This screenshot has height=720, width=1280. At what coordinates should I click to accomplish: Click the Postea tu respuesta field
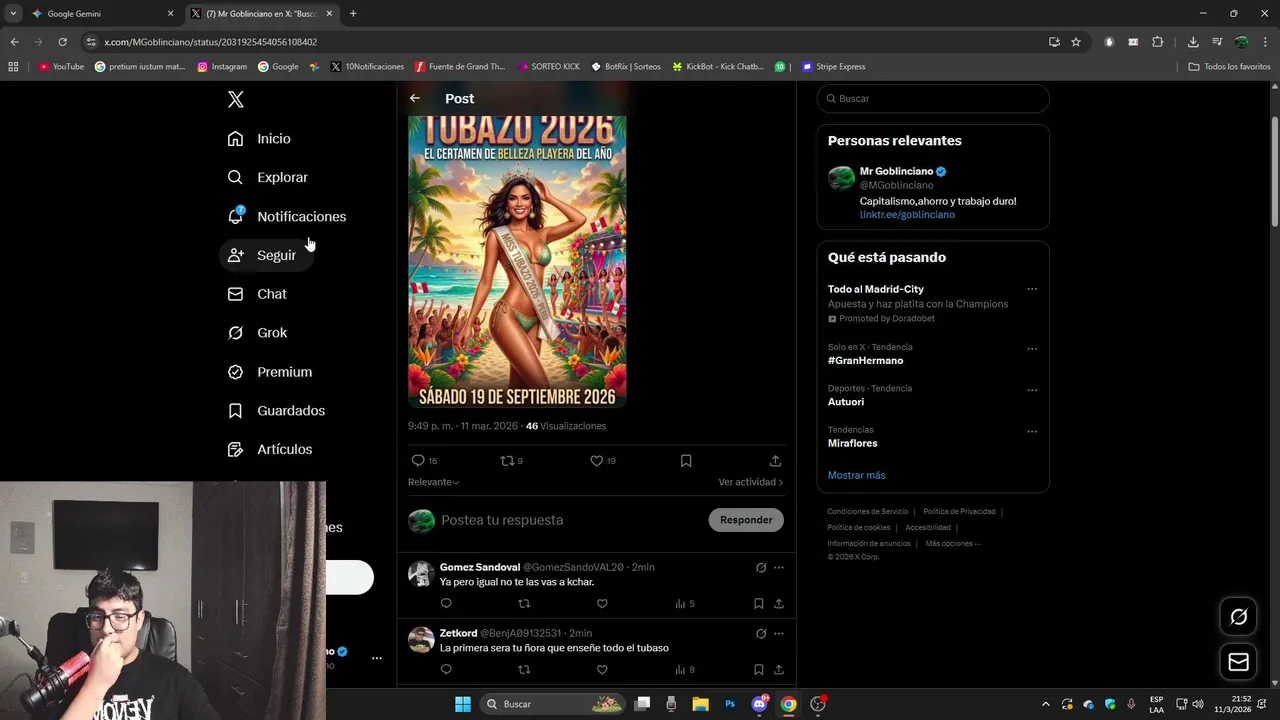tap(570, 520)
